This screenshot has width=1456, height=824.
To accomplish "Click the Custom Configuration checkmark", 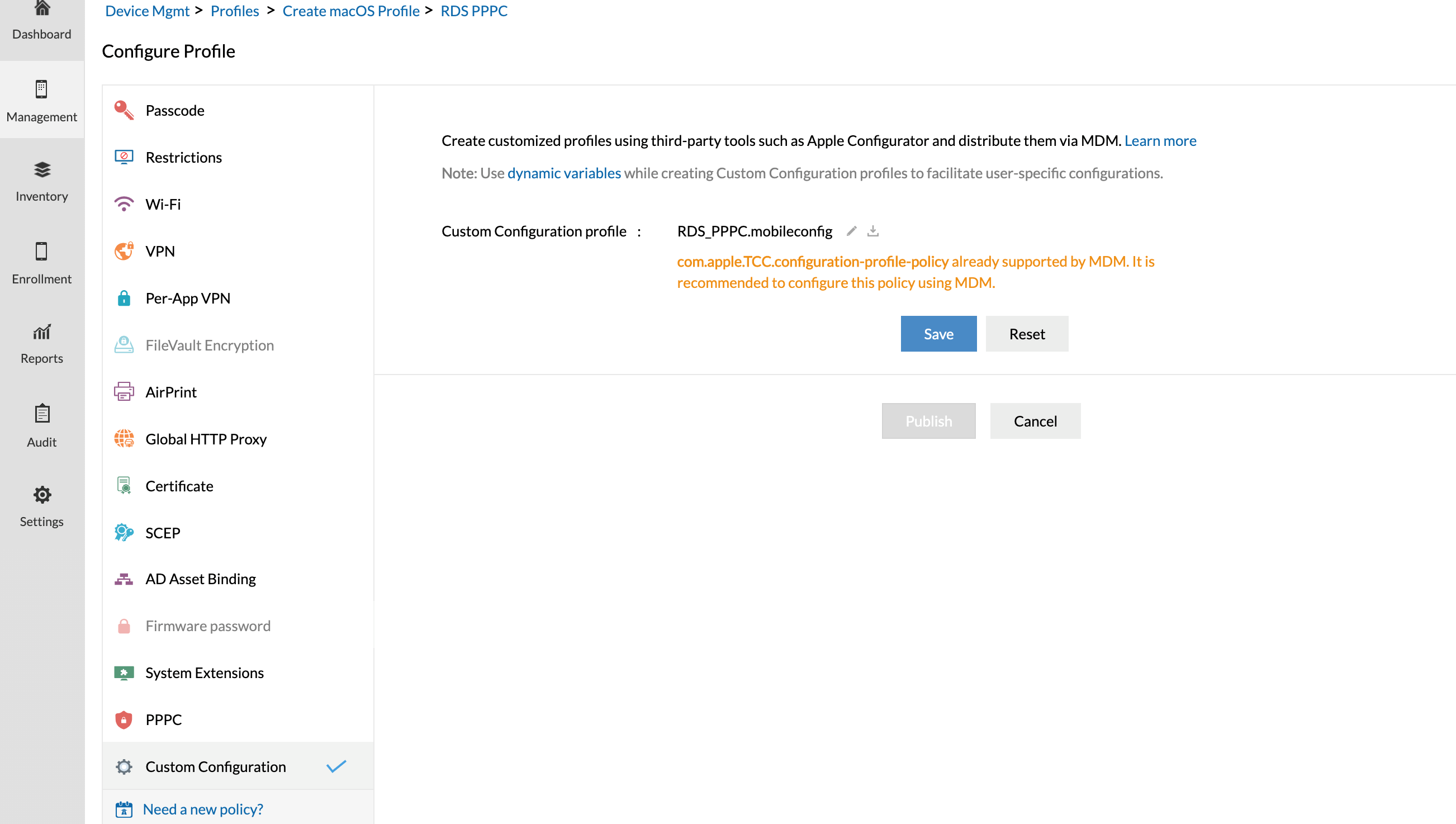I will pyautogui.click(x=336, y=767).
